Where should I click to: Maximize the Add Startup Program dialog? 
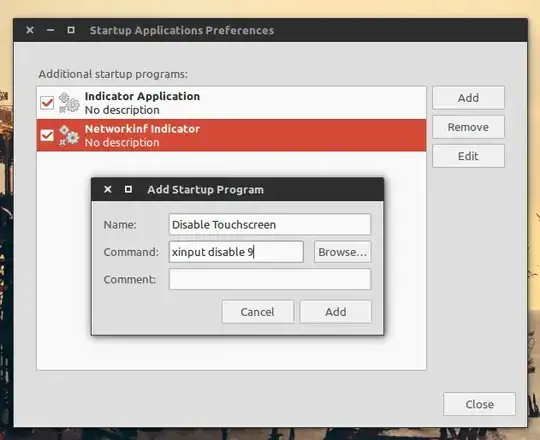(128, 189)
